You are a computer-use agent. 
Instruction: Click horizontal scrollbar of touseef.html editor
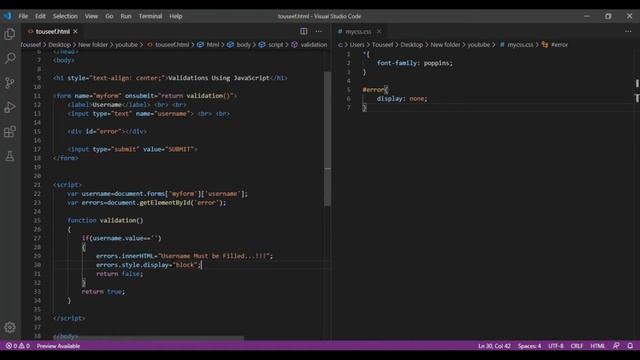tap(149, 338)
